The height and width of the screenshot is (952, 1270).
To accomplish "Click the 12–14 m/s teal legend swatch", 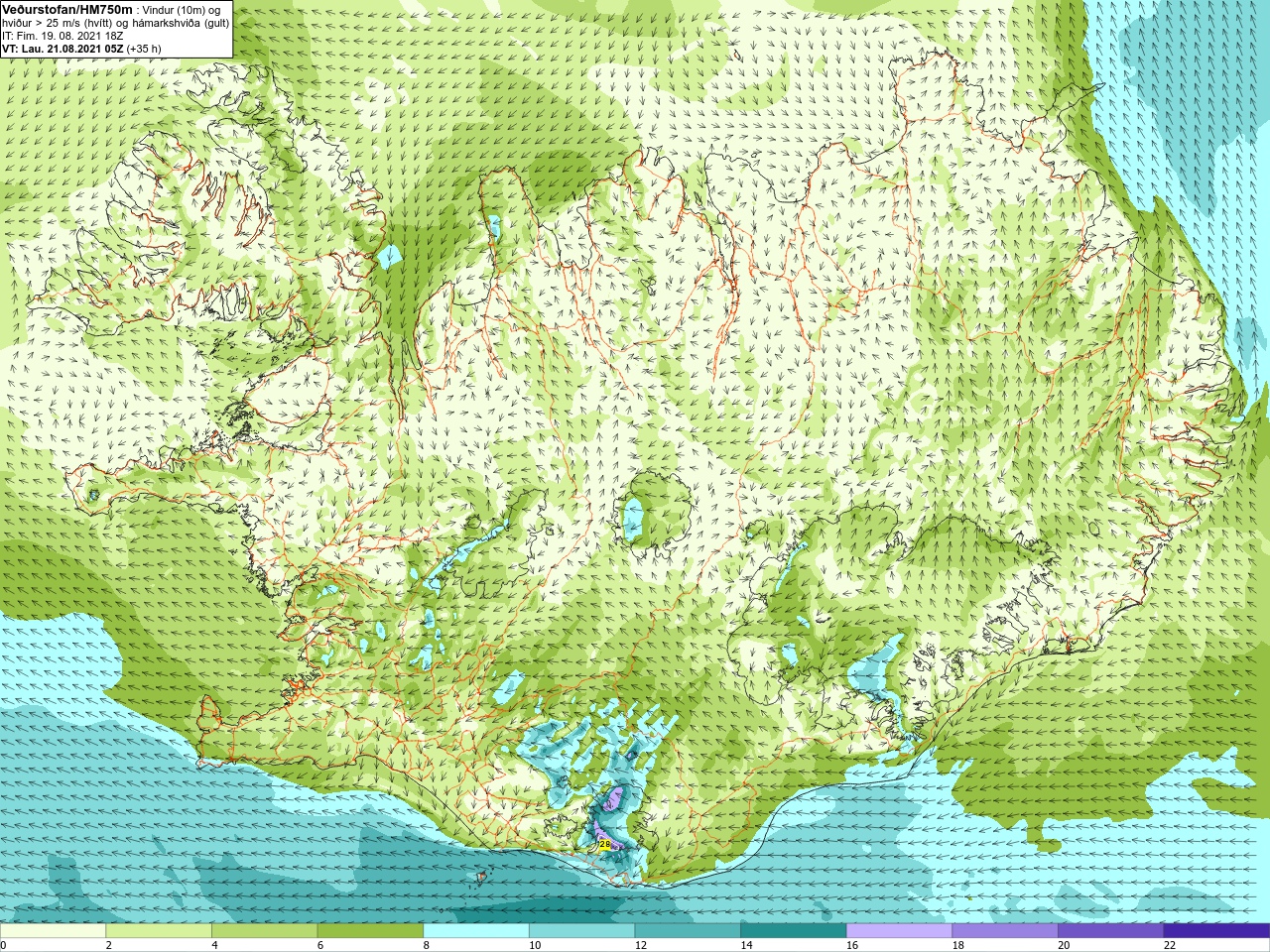I will click(x=688, y=931).
